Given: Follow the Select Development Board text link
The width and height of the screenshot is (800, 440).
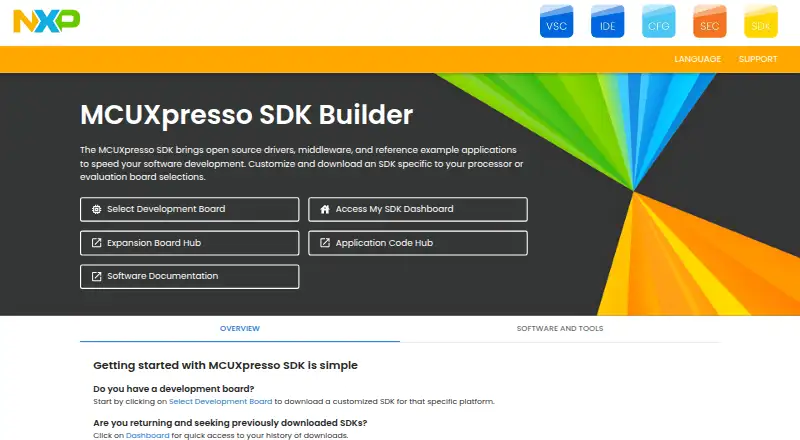Looking at the screenshot, I should [220, 402].
